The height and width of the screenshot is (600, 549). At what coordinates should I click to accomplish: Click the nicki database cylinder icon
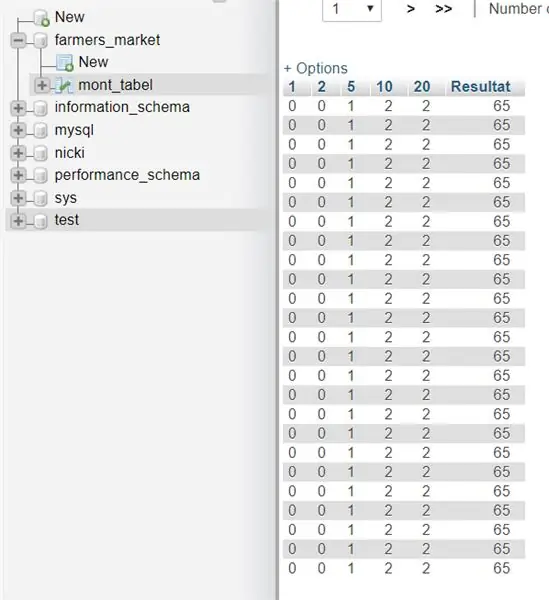pos(41,153)
